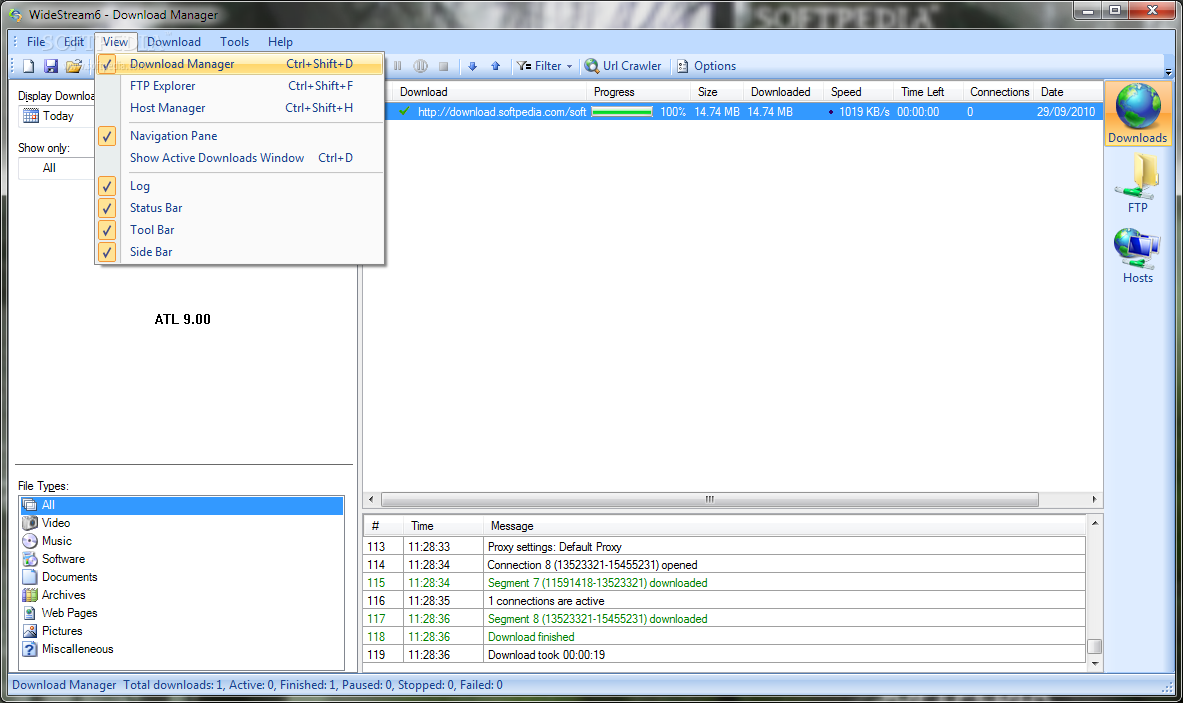Open FTP folder icon in side bar
1183x703 pixels.
point(1138,183)
